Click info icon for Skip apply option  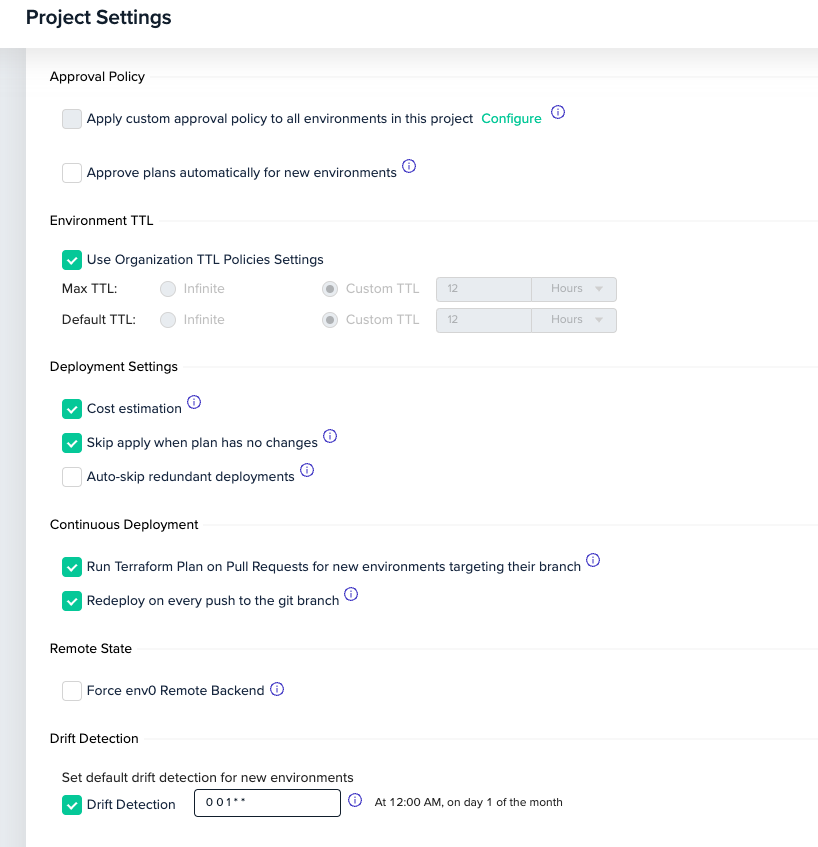pos(330,436)
